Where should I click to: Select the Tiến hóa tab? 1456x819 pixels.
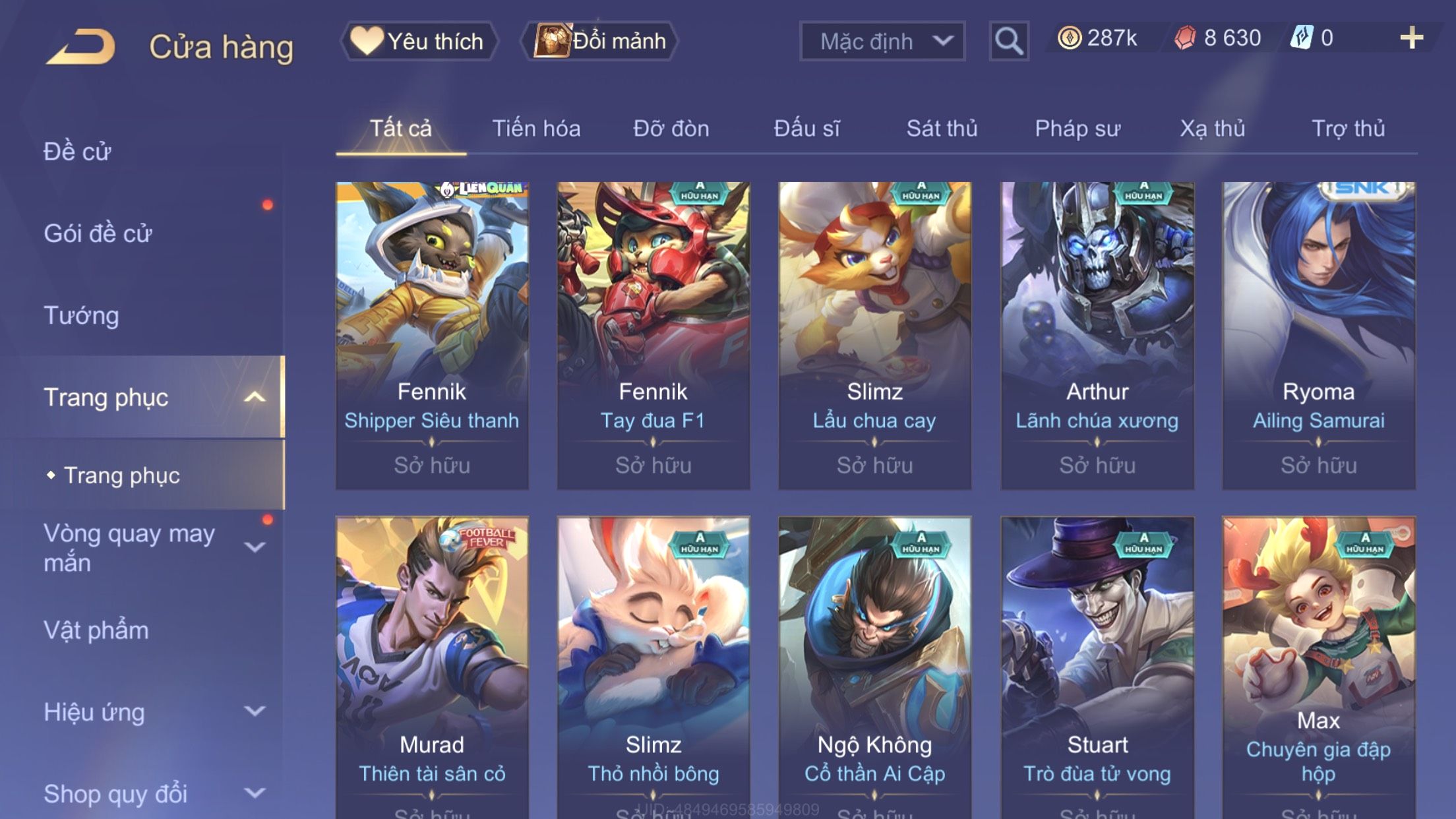(536, 128)
